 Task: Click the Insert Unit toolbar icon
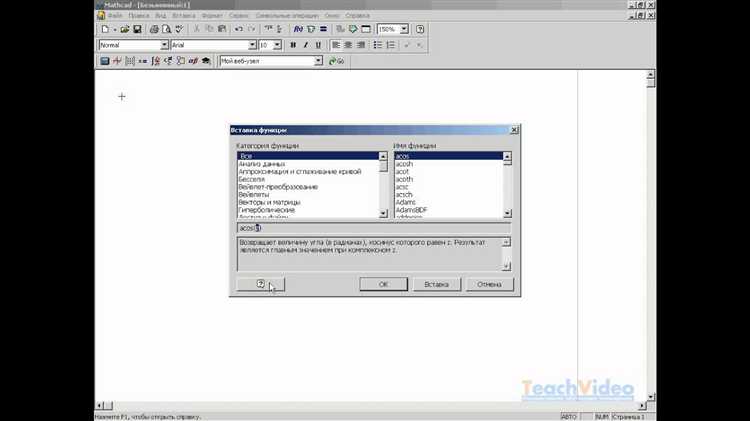[311, 29]
